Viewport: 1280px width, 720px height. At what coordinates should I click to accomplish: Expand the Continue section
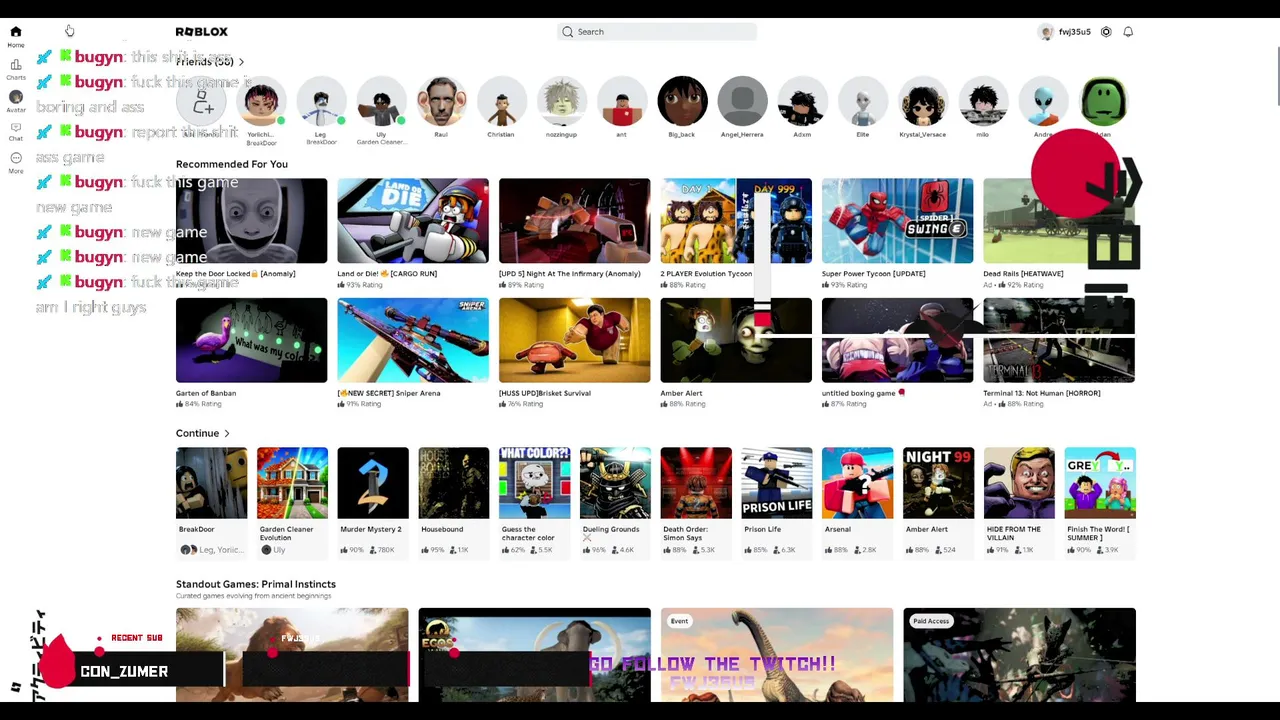pos(203,434)
